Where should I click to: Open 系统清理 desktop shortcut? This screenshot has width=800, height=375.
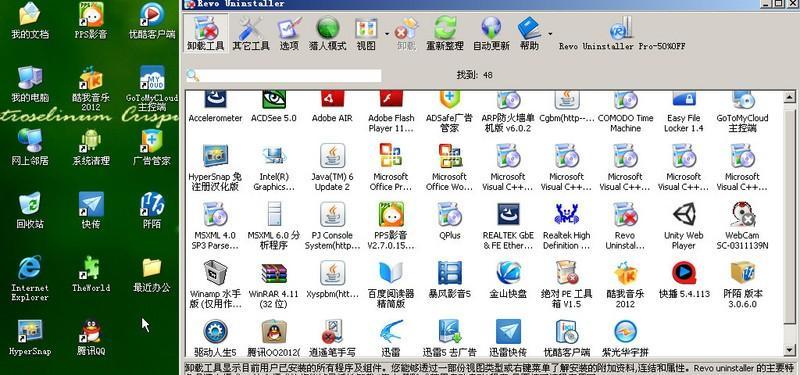pyautogui.click(x=91, y=147)
